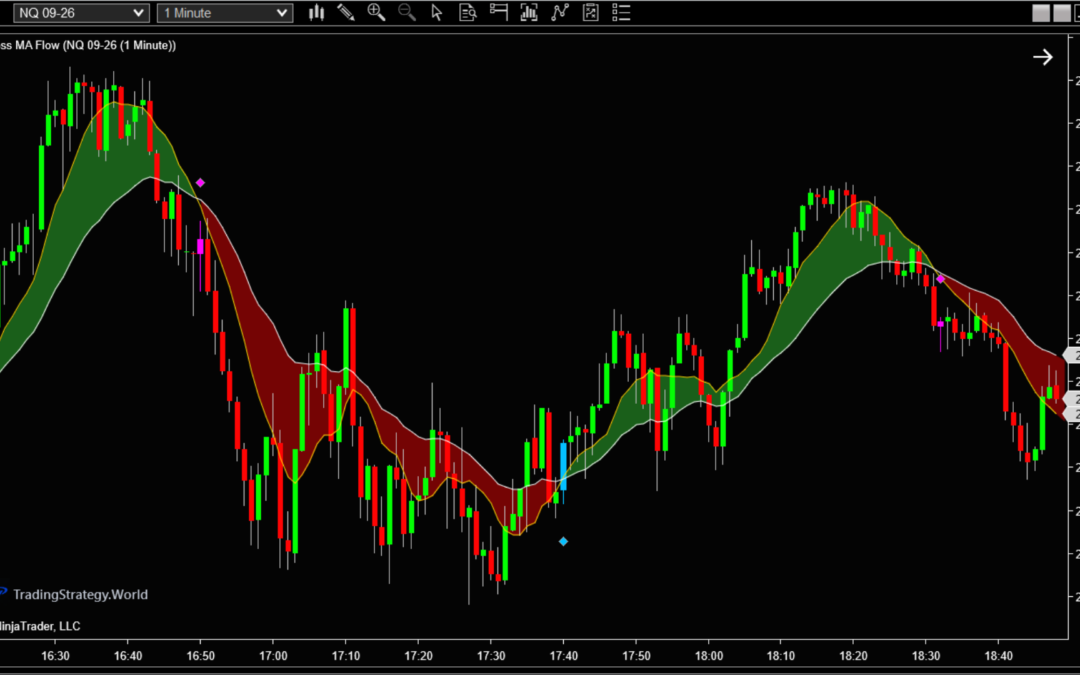Click the 16:30 time axis label
1080x675 pixels.
click(x=55, y=655)
